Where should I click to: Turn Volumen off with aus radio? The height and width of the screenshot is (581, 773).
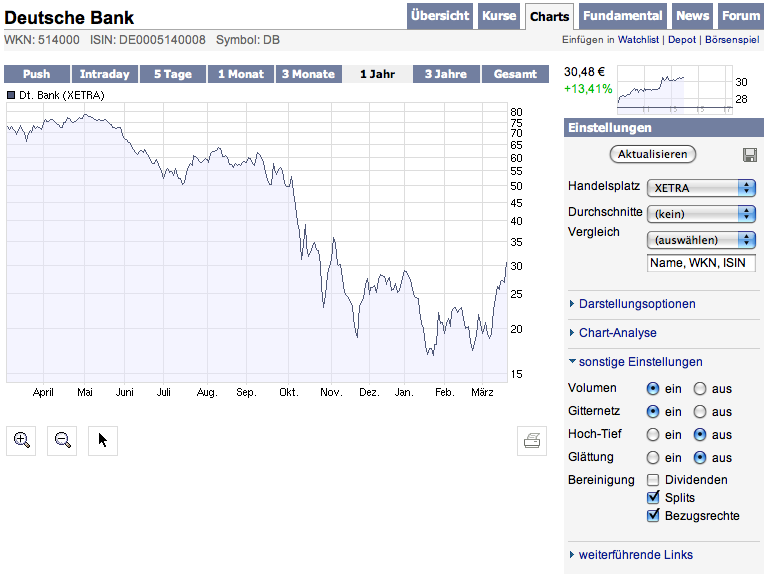pyautogui.click(x=700, y=389)
